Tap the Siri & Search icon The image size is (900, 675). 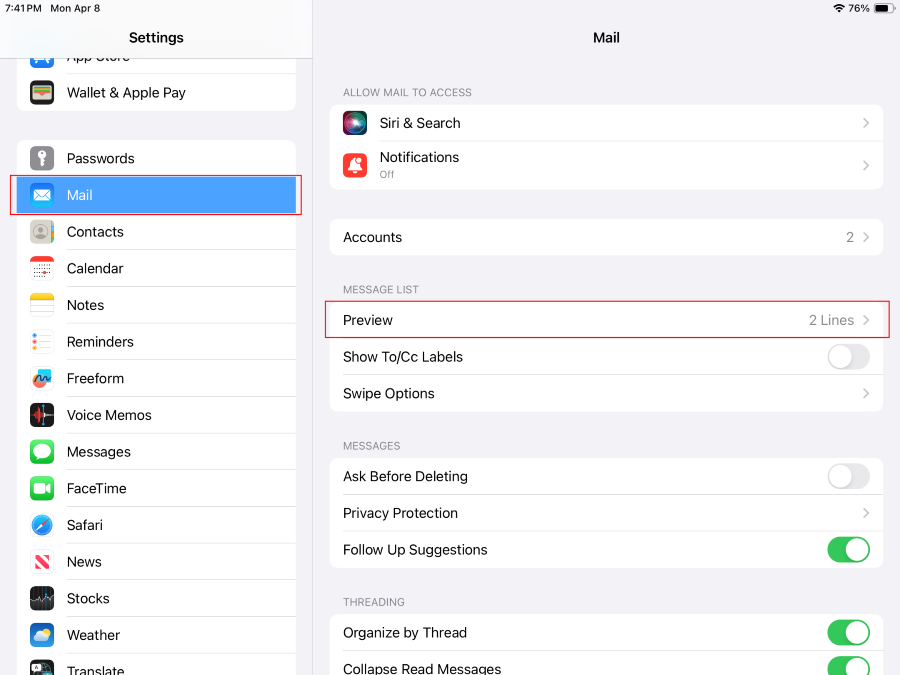[x=355, y=123]
